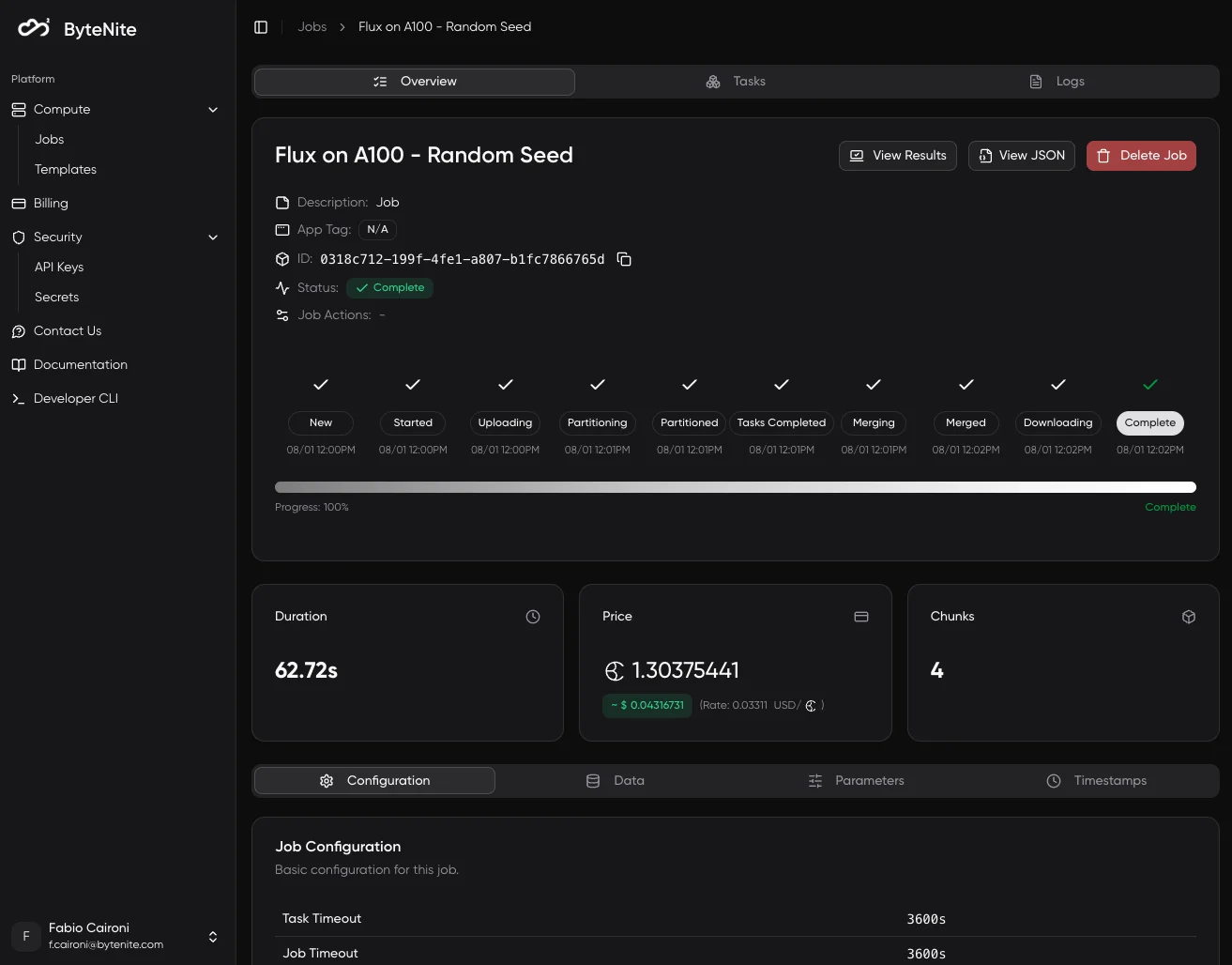
Task: Click the Merged stage pill
Action: coord(966,423)
